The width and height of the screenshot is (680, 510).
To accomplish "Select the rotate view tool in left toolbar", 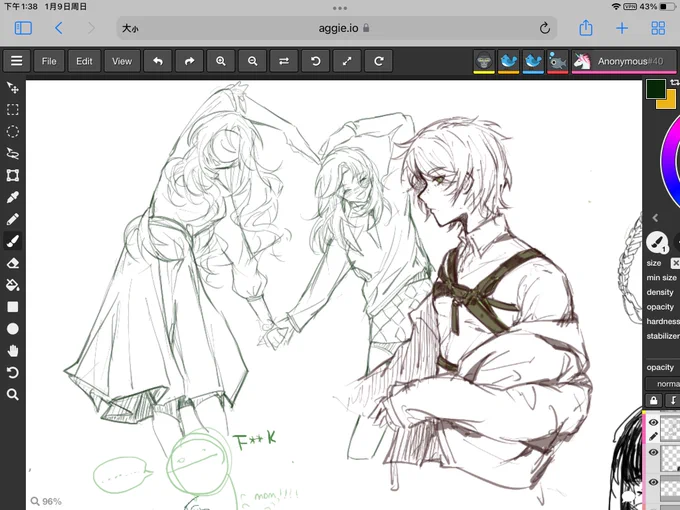I will (13, 373).
